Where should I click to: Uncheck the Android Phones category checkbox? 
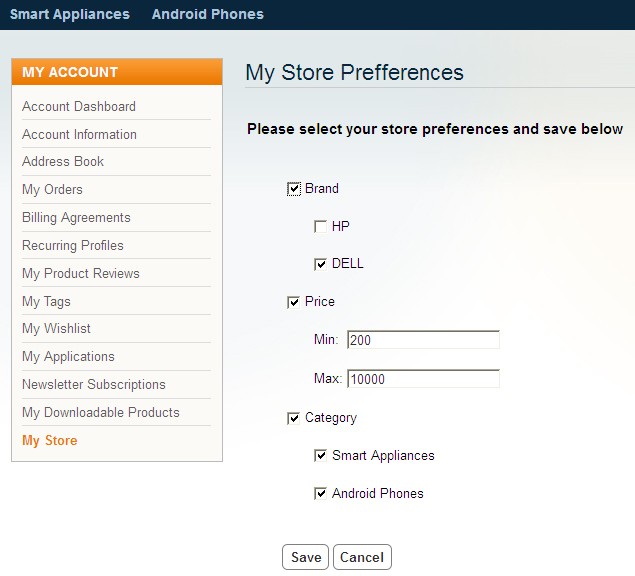tap(320, 493)
